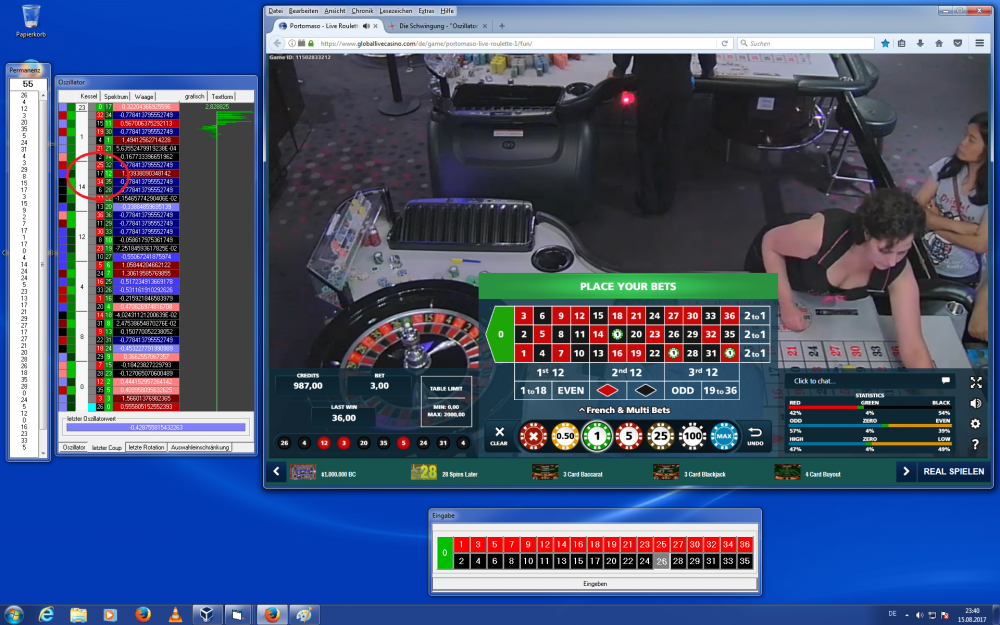Go back to the previous page in Firefox
Screen dimensions: 1000x625
click(277, 43)
